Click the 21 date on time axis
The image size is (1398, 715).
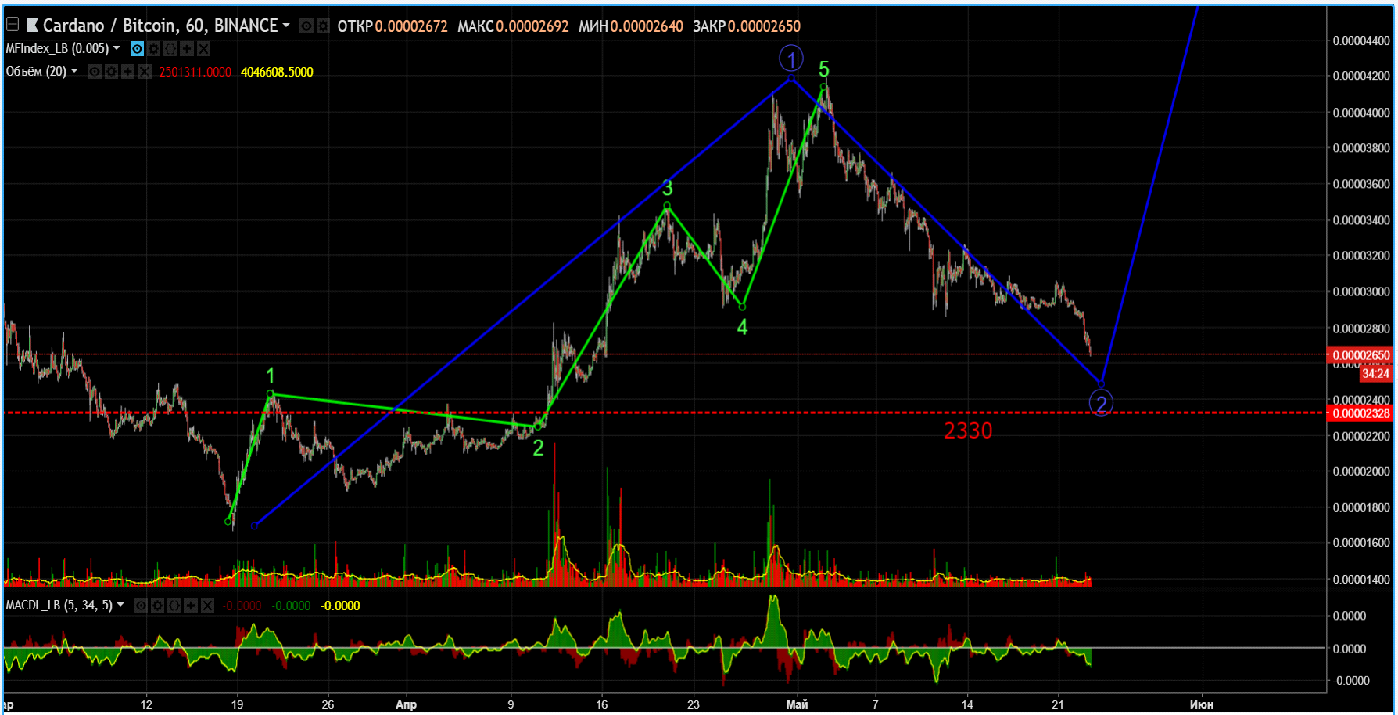pos(1058,704)
